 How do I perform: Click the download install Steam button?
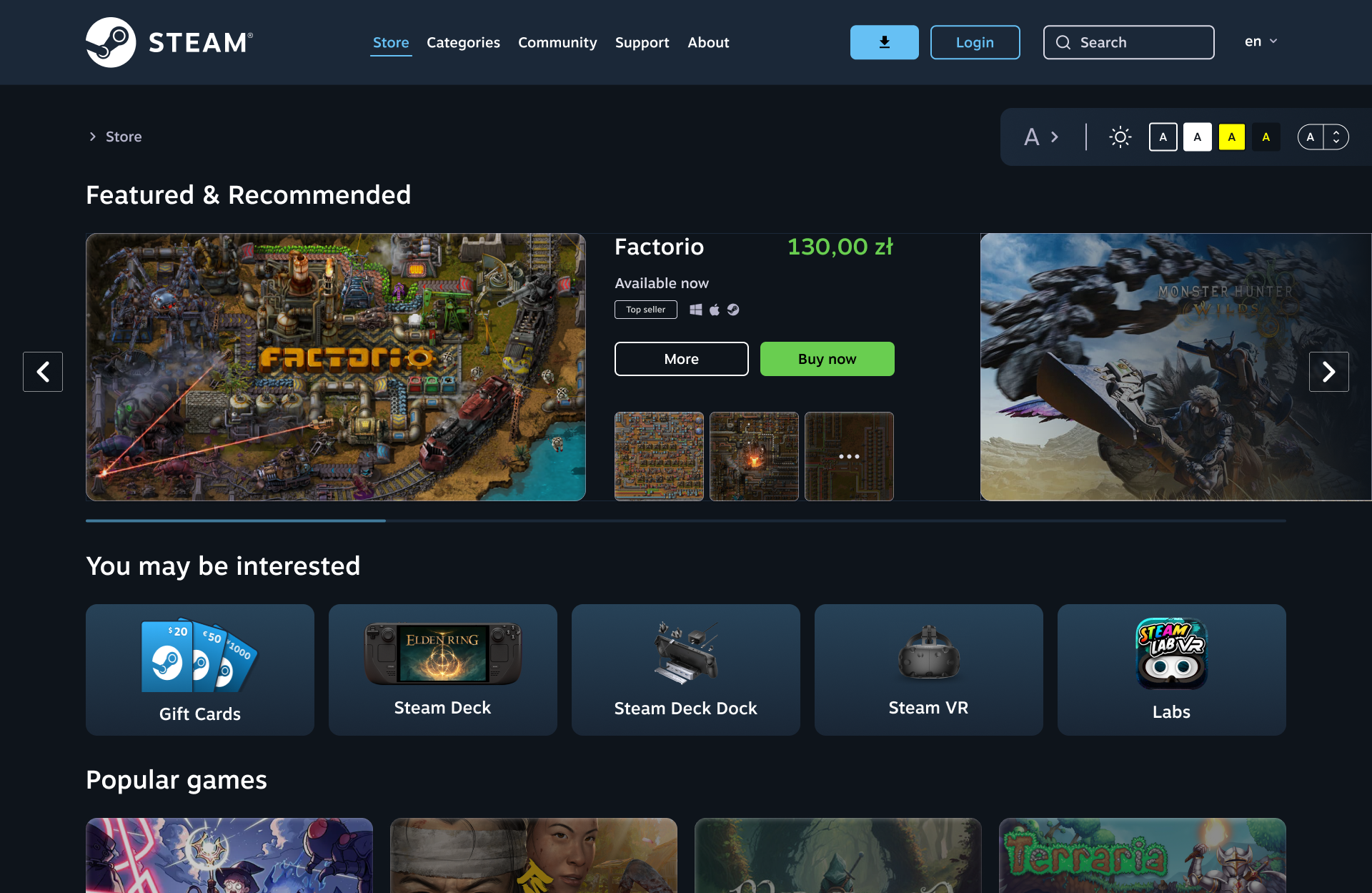click(x=884, y=42)
